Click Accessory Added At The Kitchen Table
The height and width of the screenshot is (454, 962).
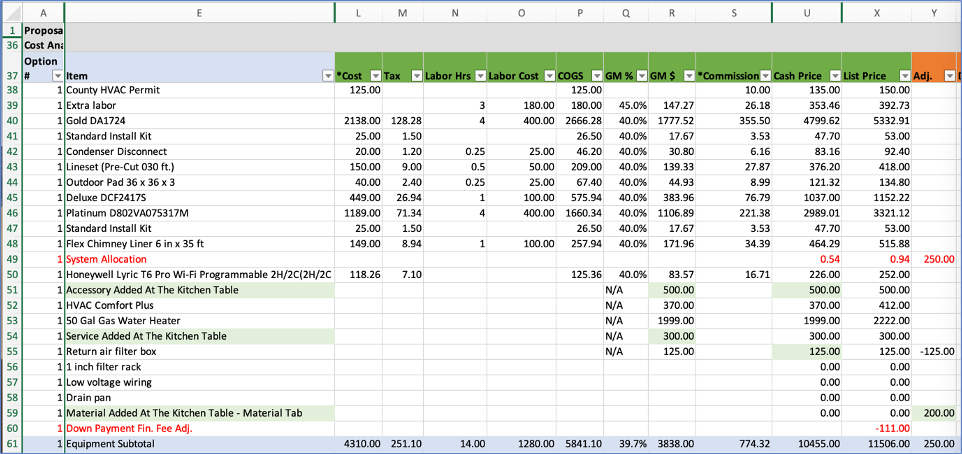click(199, 290)
